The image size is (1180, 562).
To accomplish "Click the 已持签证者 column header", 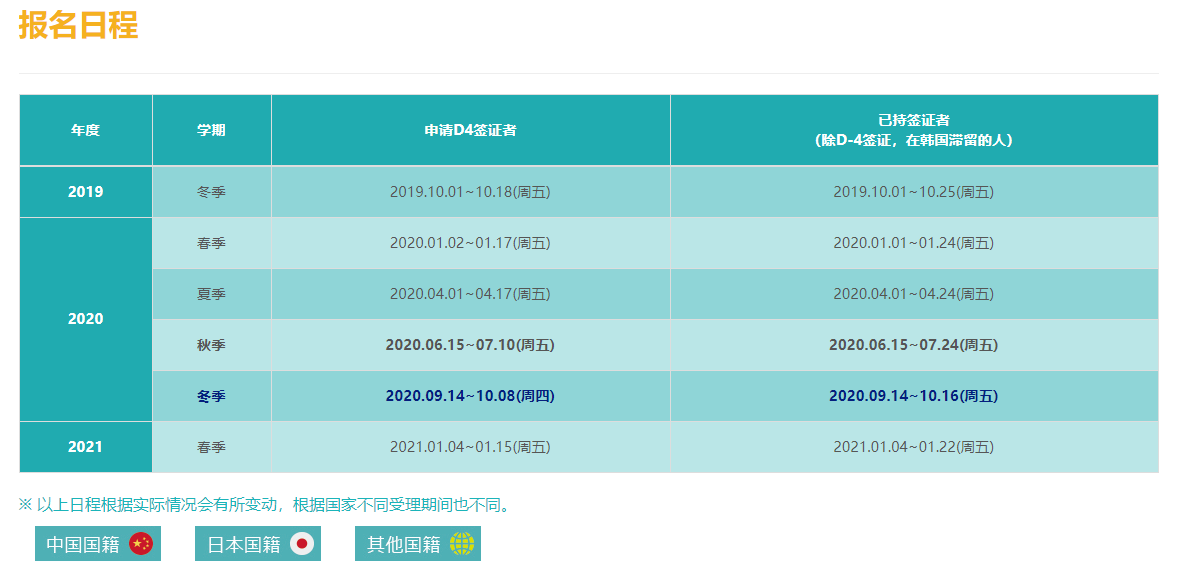I will (914, 130).
